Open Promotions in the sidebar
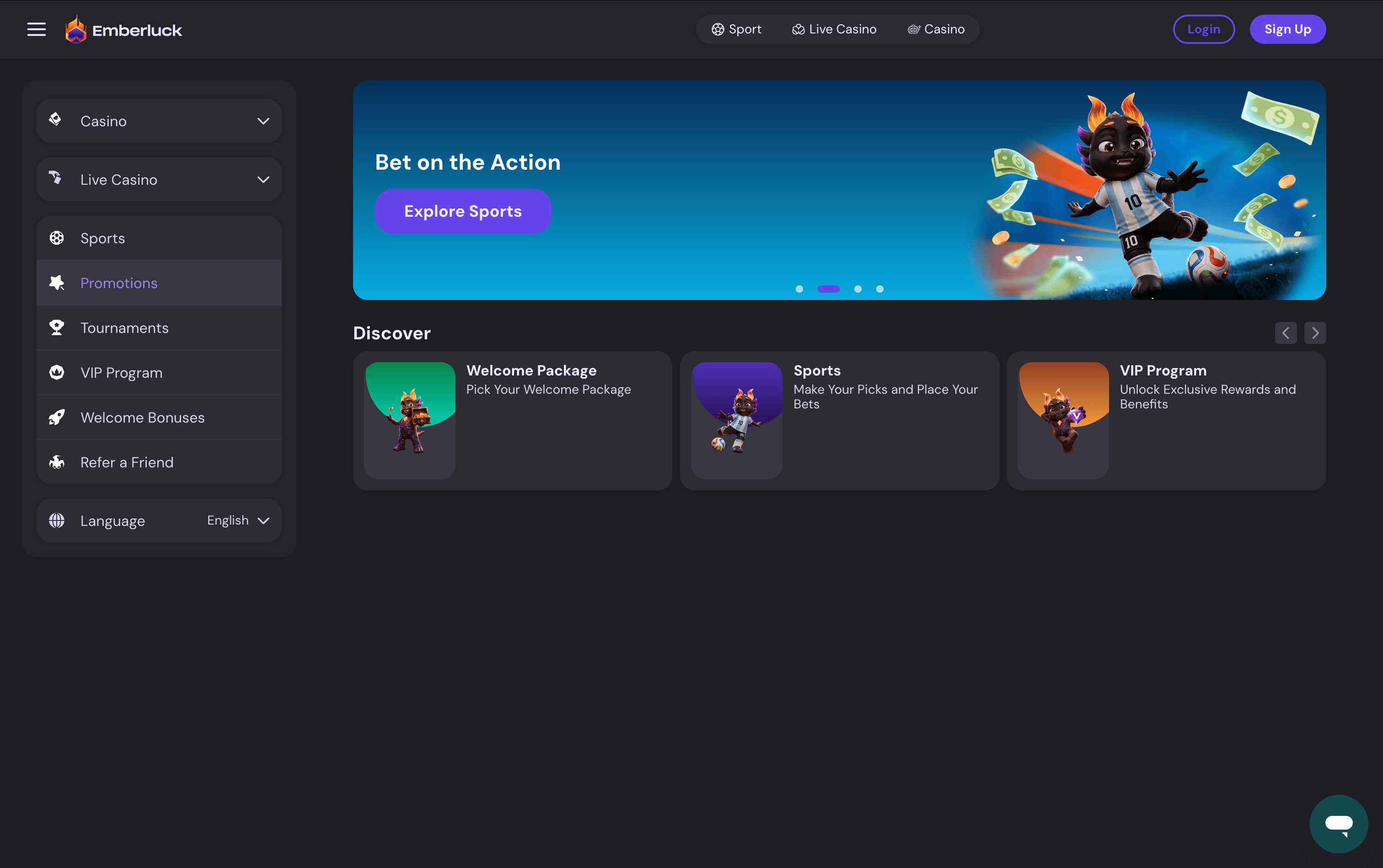The width and height of the screenshot is (1383, 868). point(159,283)
